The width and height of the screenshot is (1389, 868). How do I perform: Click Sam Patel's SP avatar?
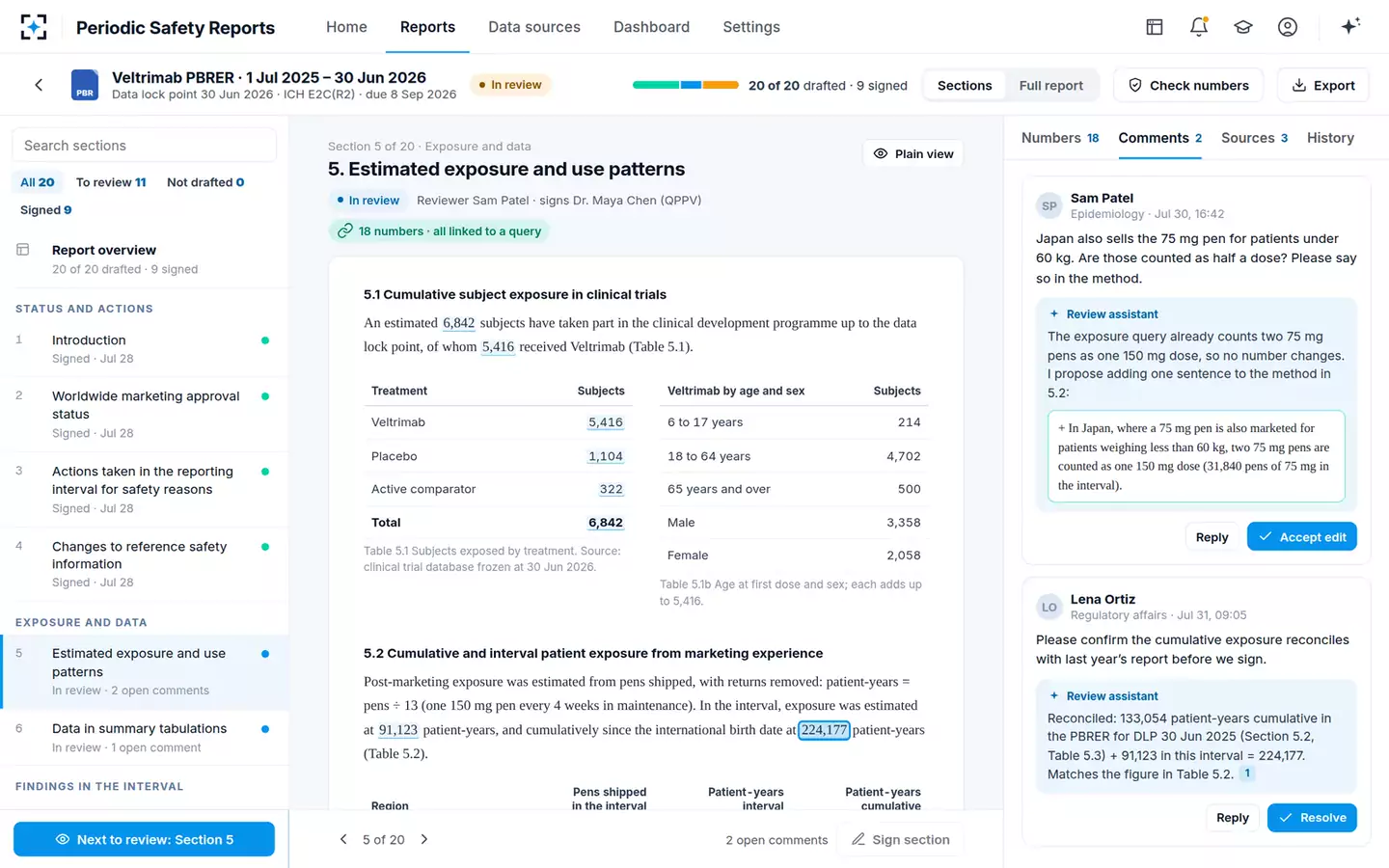pyautogui.click(x=1049, y=205)
